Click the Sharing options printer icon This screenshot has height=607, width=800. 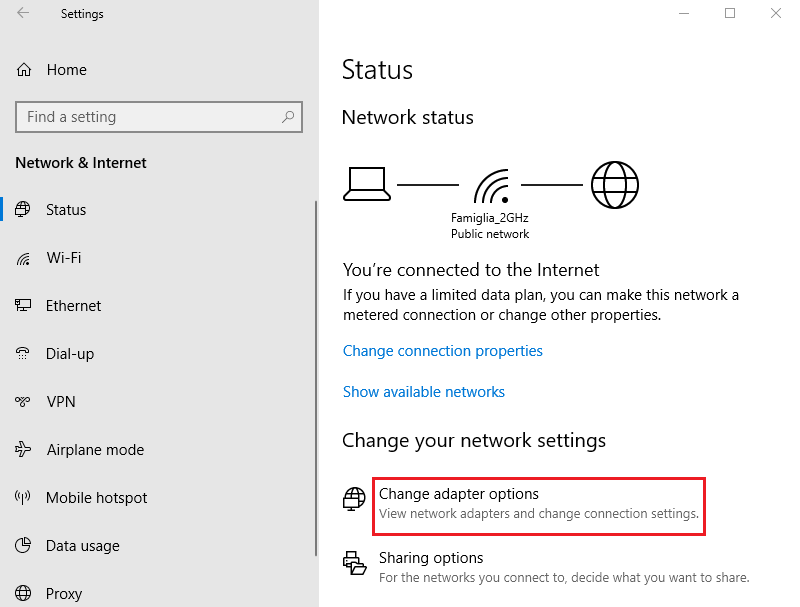355,563
